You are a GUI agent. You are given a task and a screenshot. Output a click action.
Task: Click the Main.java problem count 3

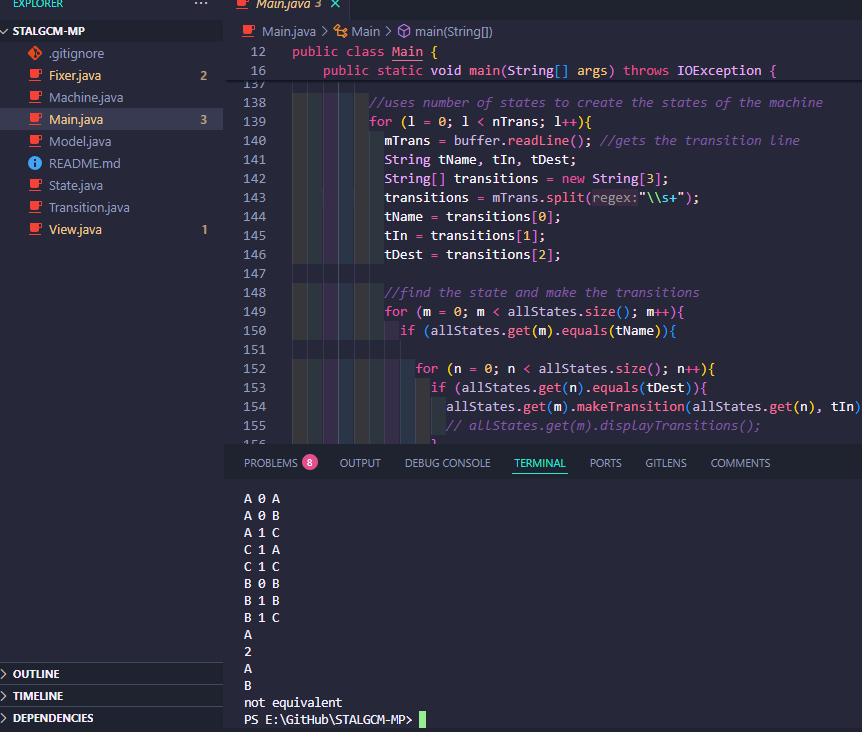[x=203, y=119]
